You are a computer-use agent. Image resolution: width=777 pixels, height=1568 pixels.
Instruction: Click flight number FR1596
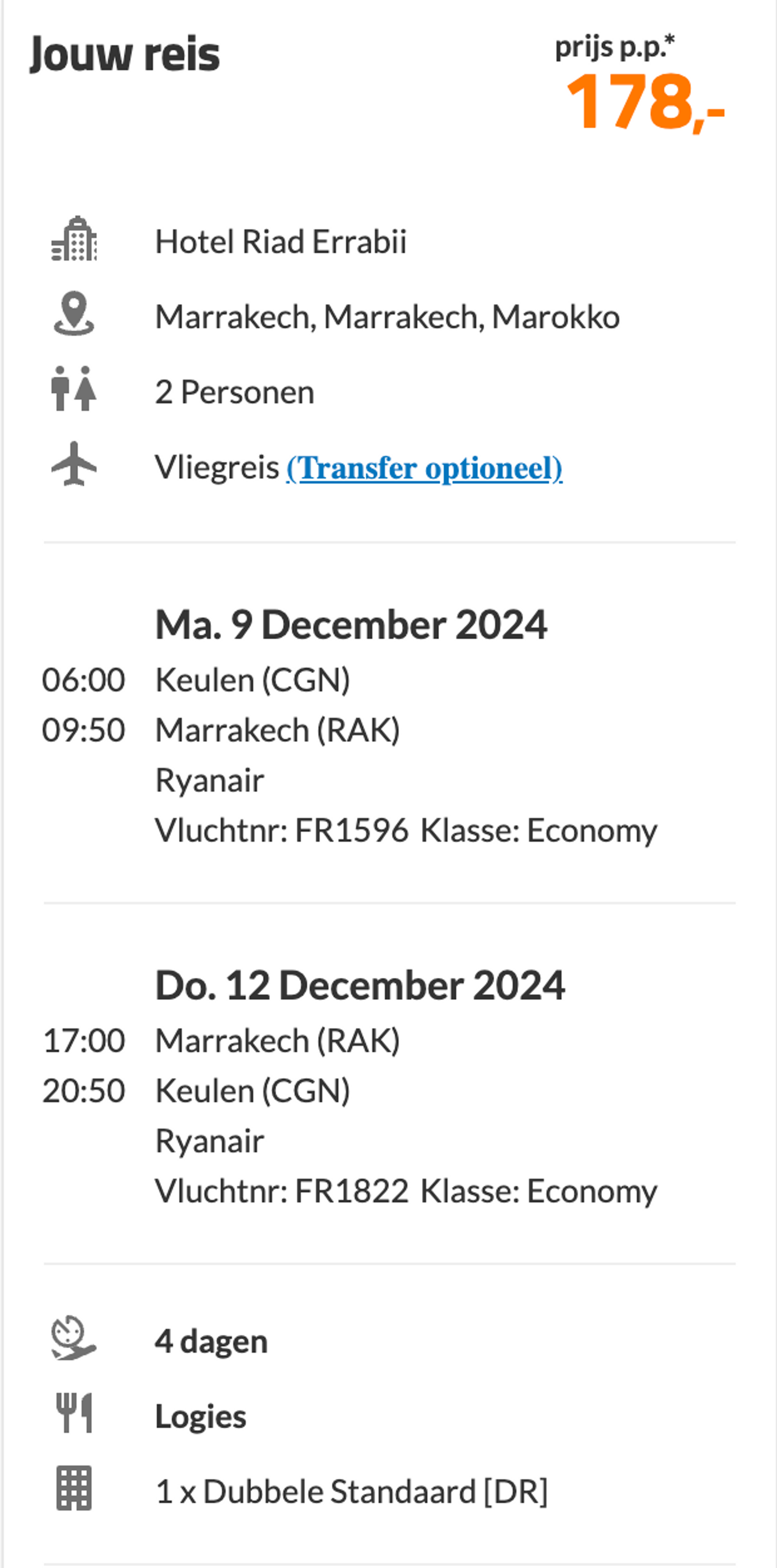351,830
